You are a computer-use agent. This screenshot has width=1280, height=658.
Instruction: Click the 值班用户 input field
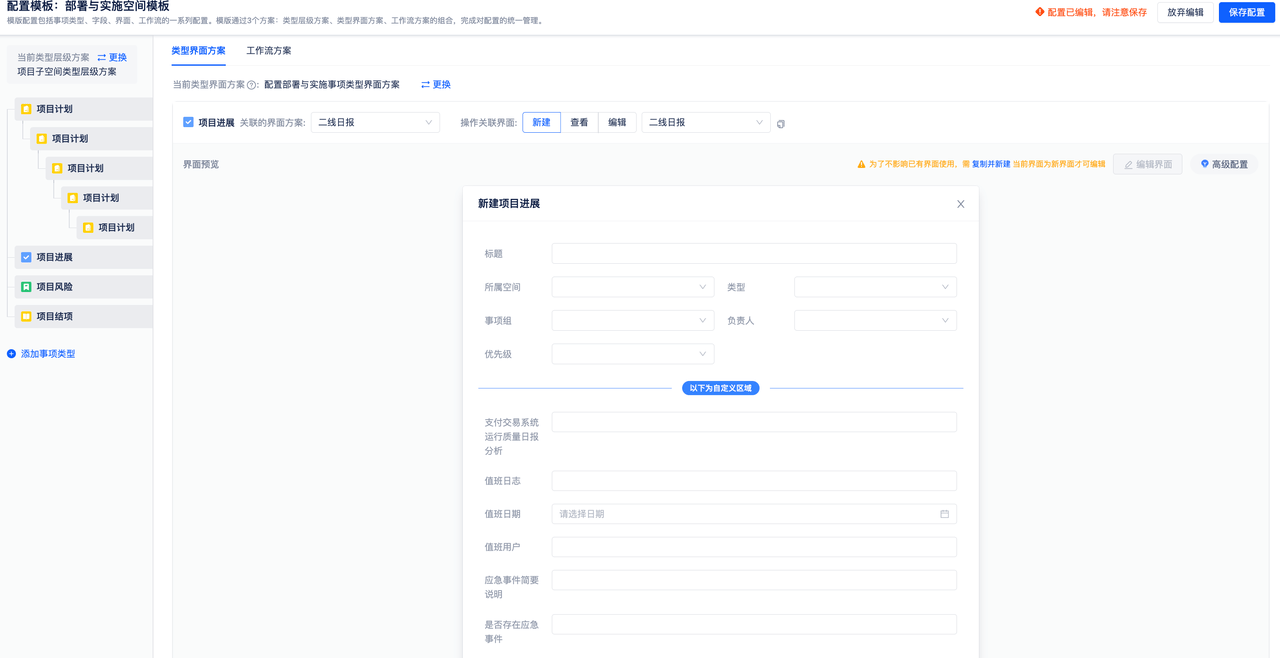pyautogui.click(x=754, y=547)
